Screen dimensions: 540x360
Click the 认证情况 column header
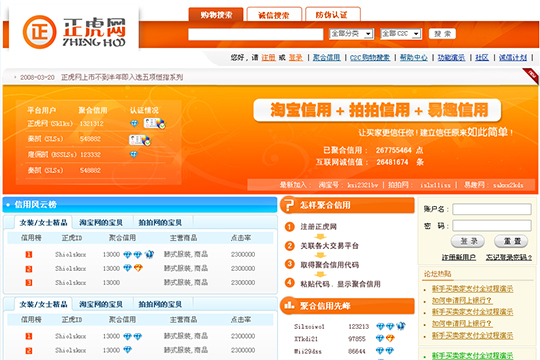[144, 110]
